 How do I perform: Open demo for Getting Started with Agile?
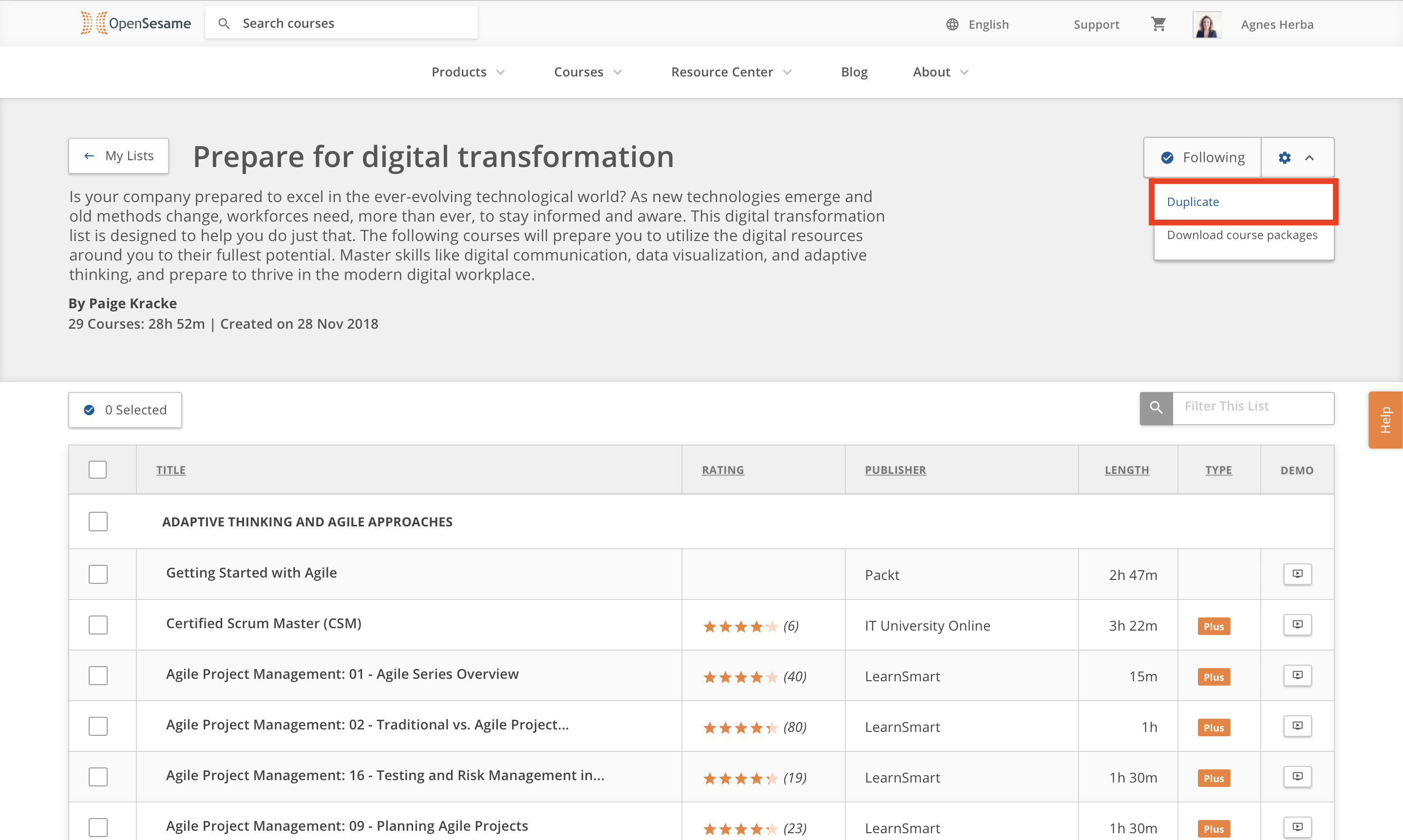[1297, 574]
